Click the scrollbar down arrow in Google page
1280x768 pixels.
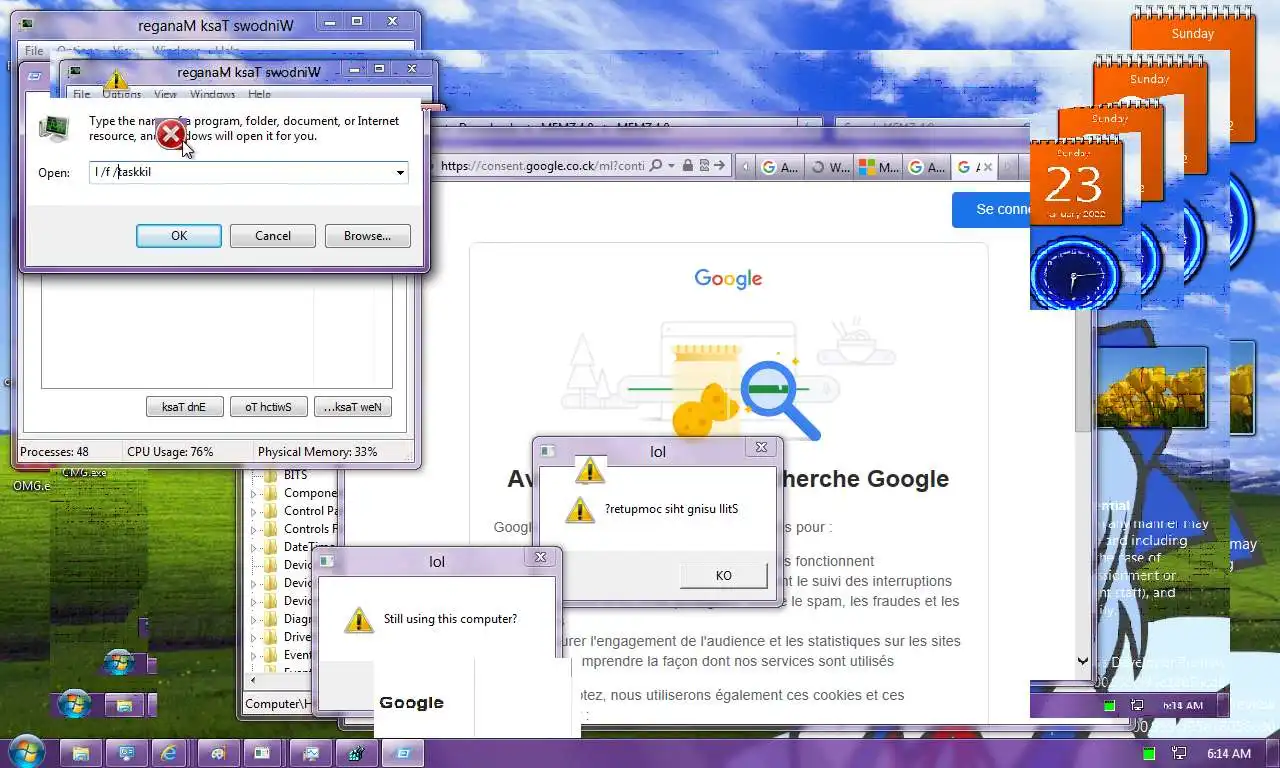point(1082,661)
